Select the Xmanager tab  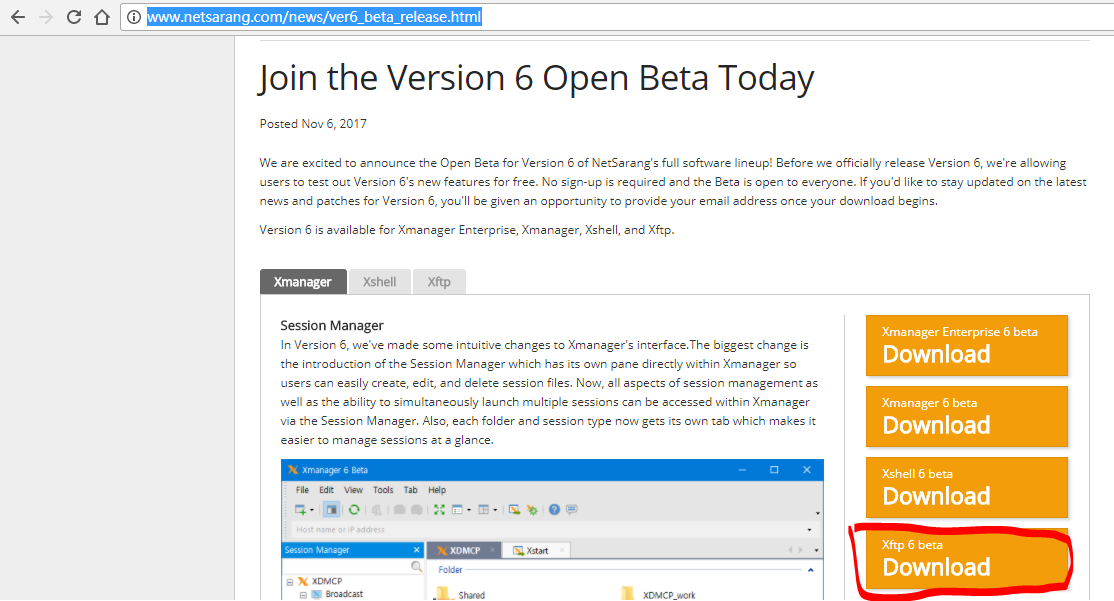point(303,281)
